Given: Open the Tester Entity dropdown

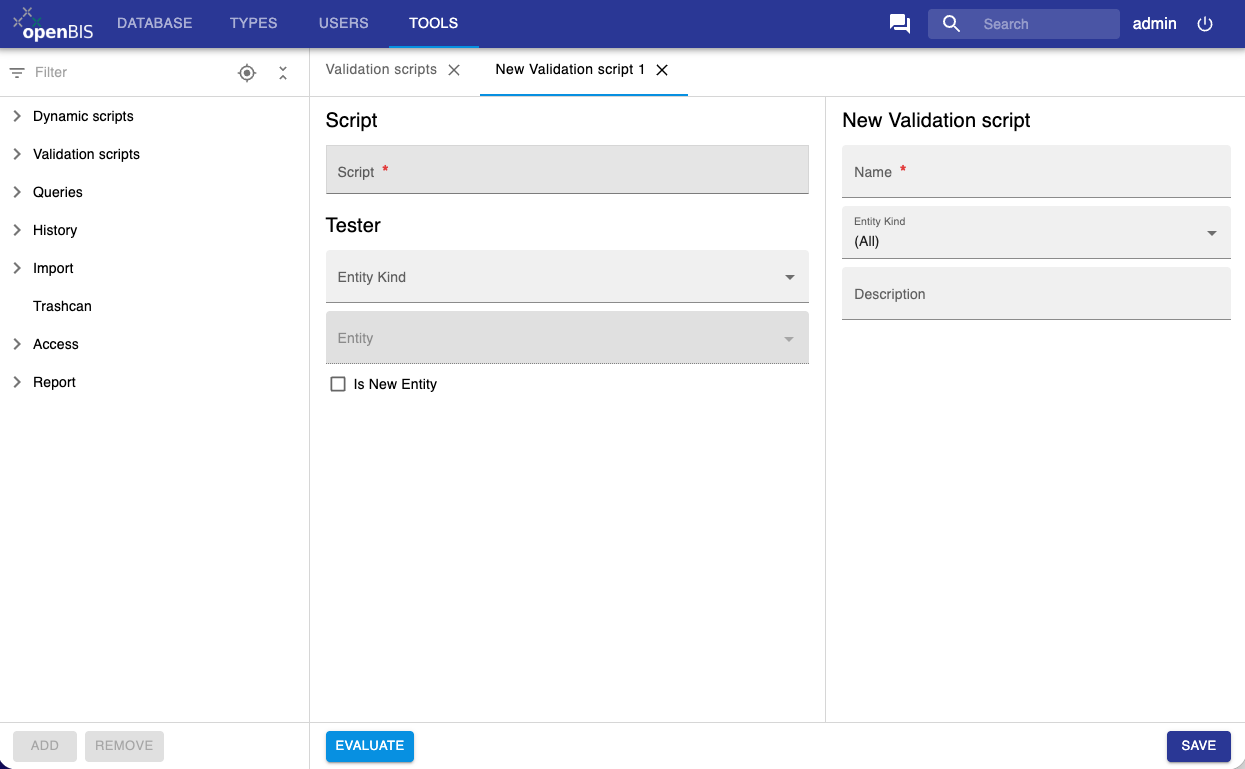Looking at the screenshot, I should (x=567, y=338).
